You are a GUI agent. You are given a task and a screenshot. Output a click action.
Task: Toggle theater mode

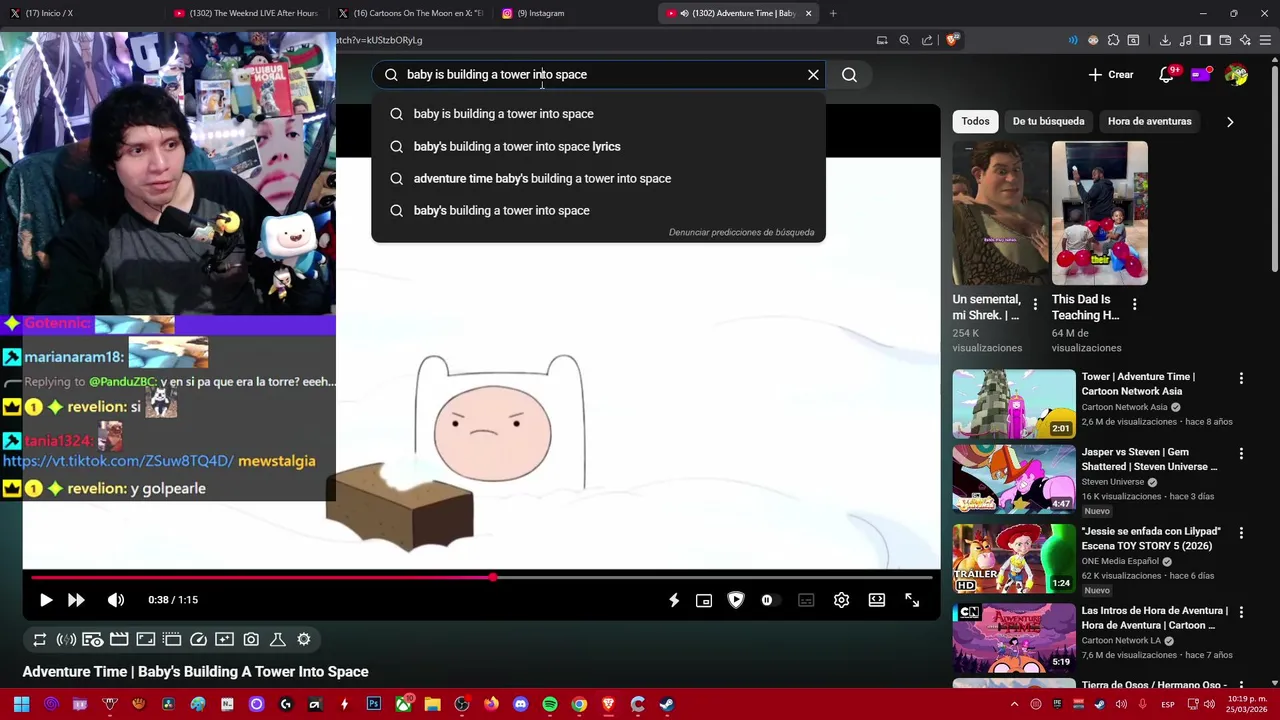click(877, 600)
